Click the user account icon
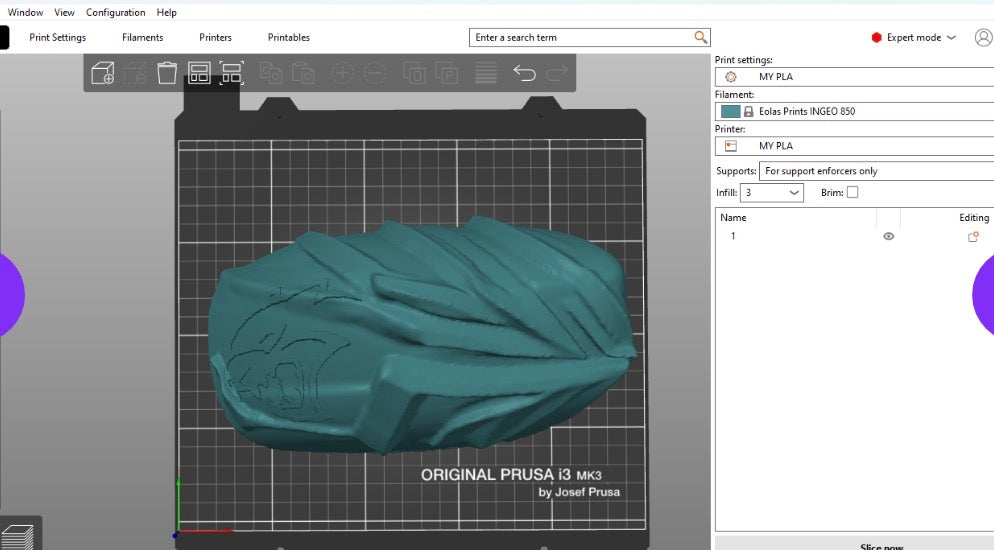 [983, 37]
